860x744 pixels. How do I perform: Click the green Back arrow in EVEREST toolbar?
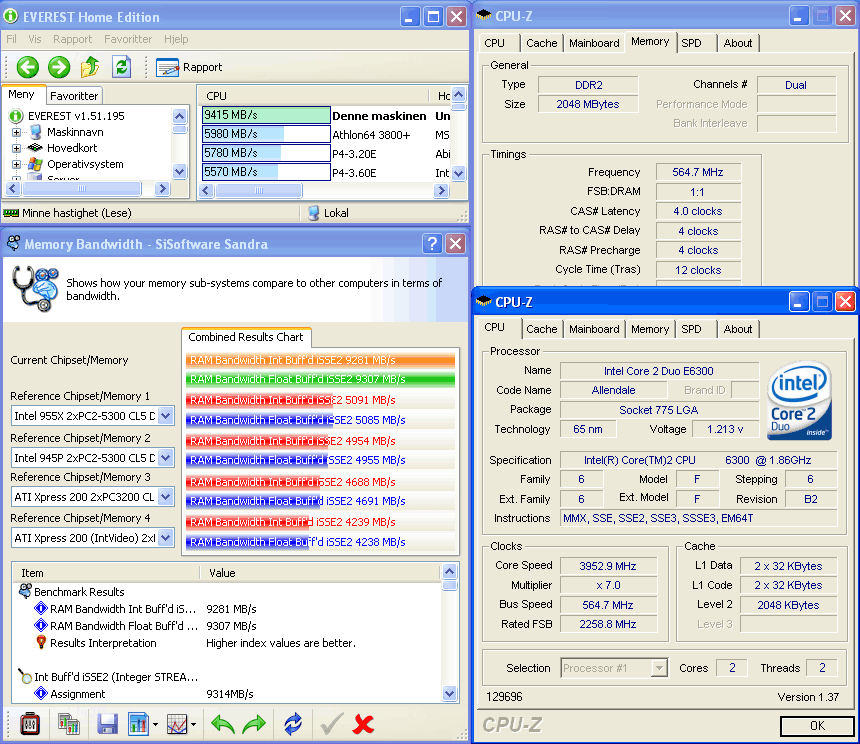tap(27, 67)
